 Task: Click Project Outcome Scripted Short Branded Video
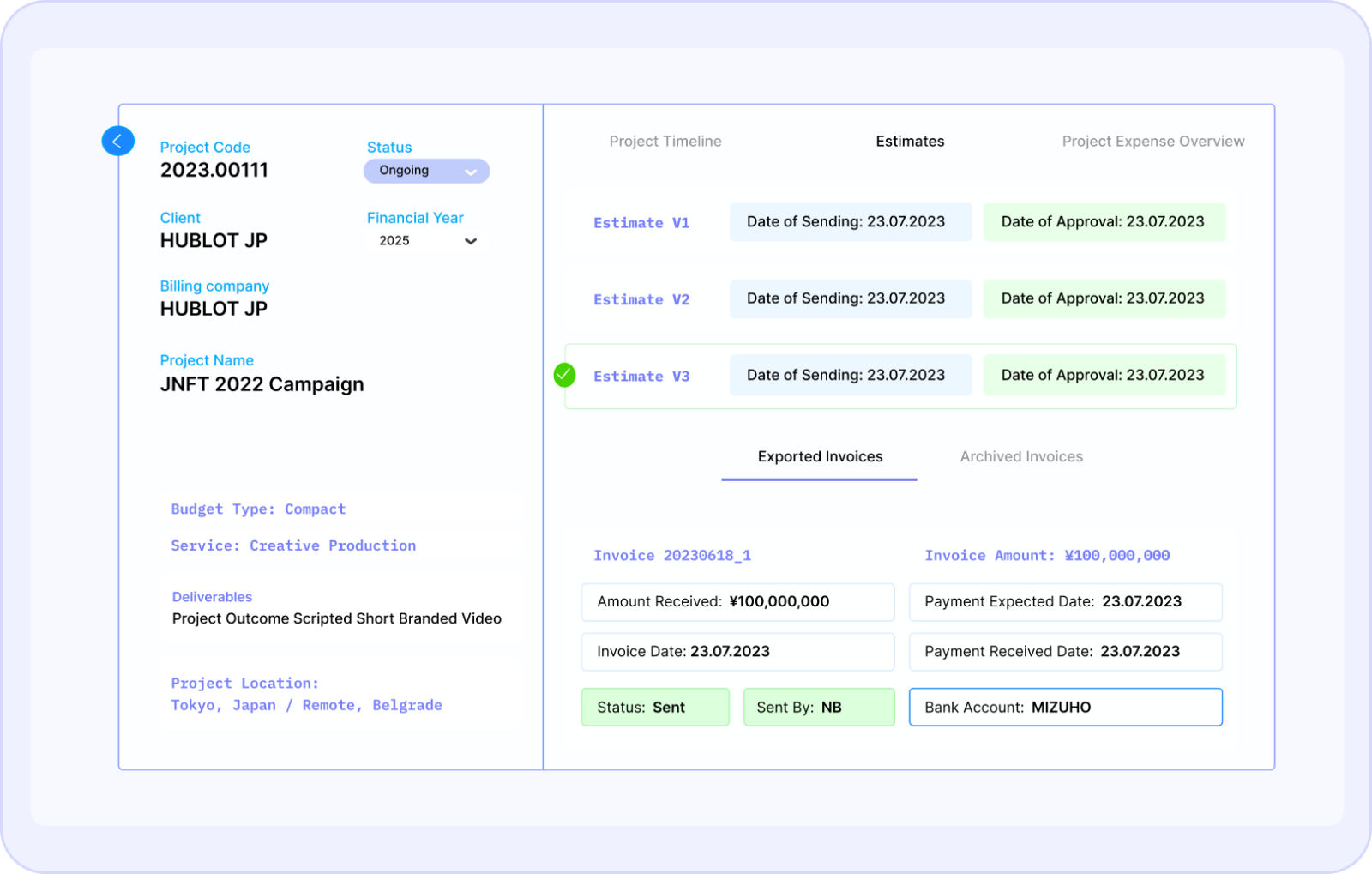[337, 618]
